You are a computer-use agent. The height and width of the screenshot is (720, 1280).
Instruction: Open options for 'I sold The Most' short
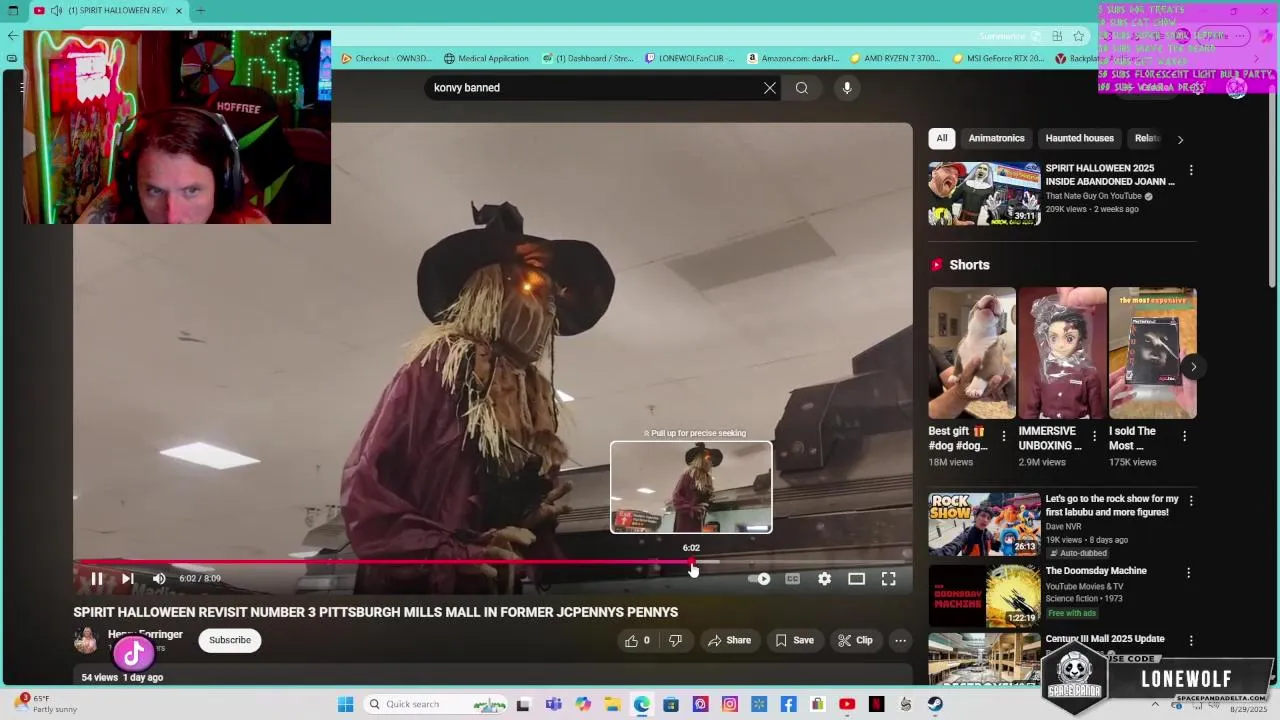[1184, 436]
